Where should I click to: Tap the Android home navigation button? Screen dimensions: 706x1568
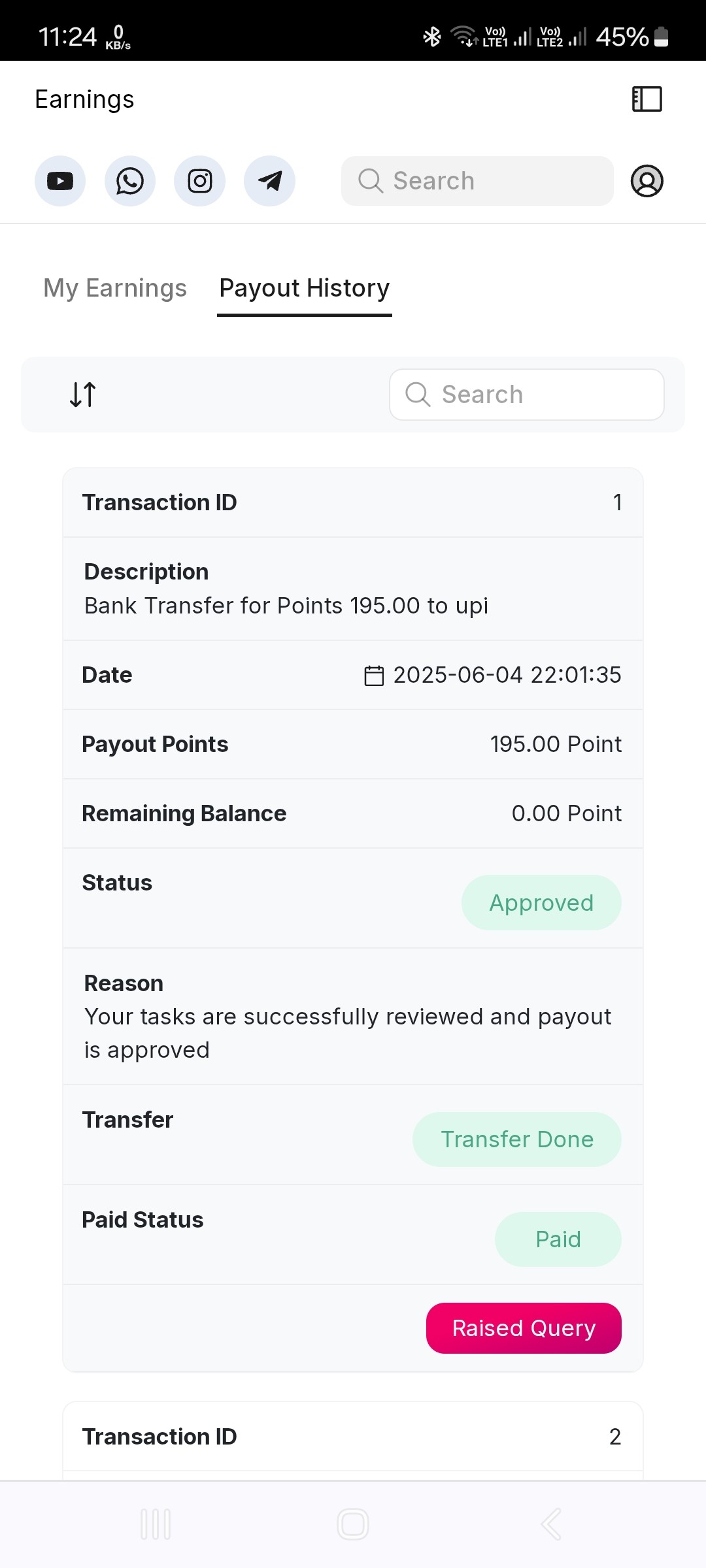click(x=353, y=1524)
